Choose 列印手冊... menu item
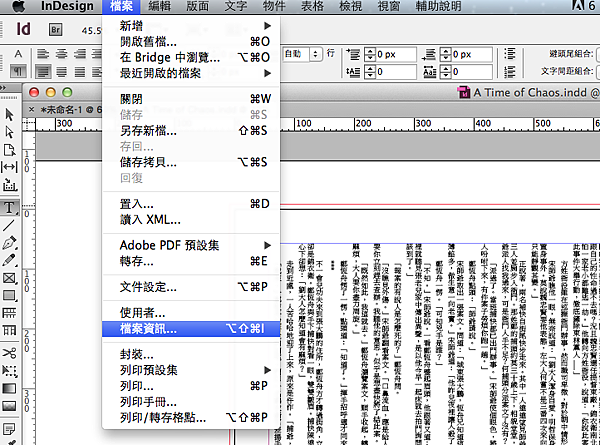Image resolution: width=600 pixels, height=445 pixels. pyautogui.click(x=191, y=402)
